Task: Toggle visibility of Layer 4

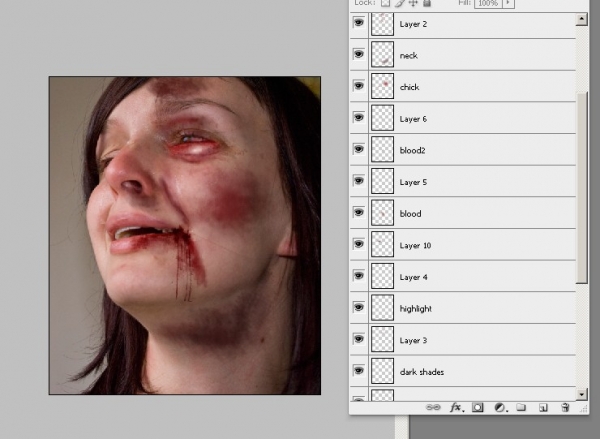Action: point(359,276)
